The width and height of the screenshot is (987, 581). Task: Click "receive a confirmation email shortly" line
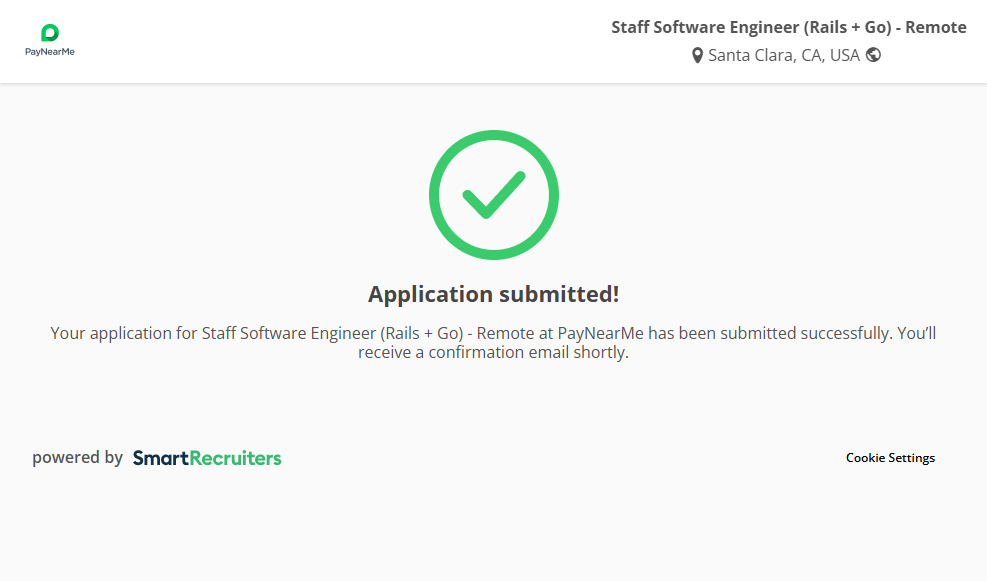tap(493, 352)
